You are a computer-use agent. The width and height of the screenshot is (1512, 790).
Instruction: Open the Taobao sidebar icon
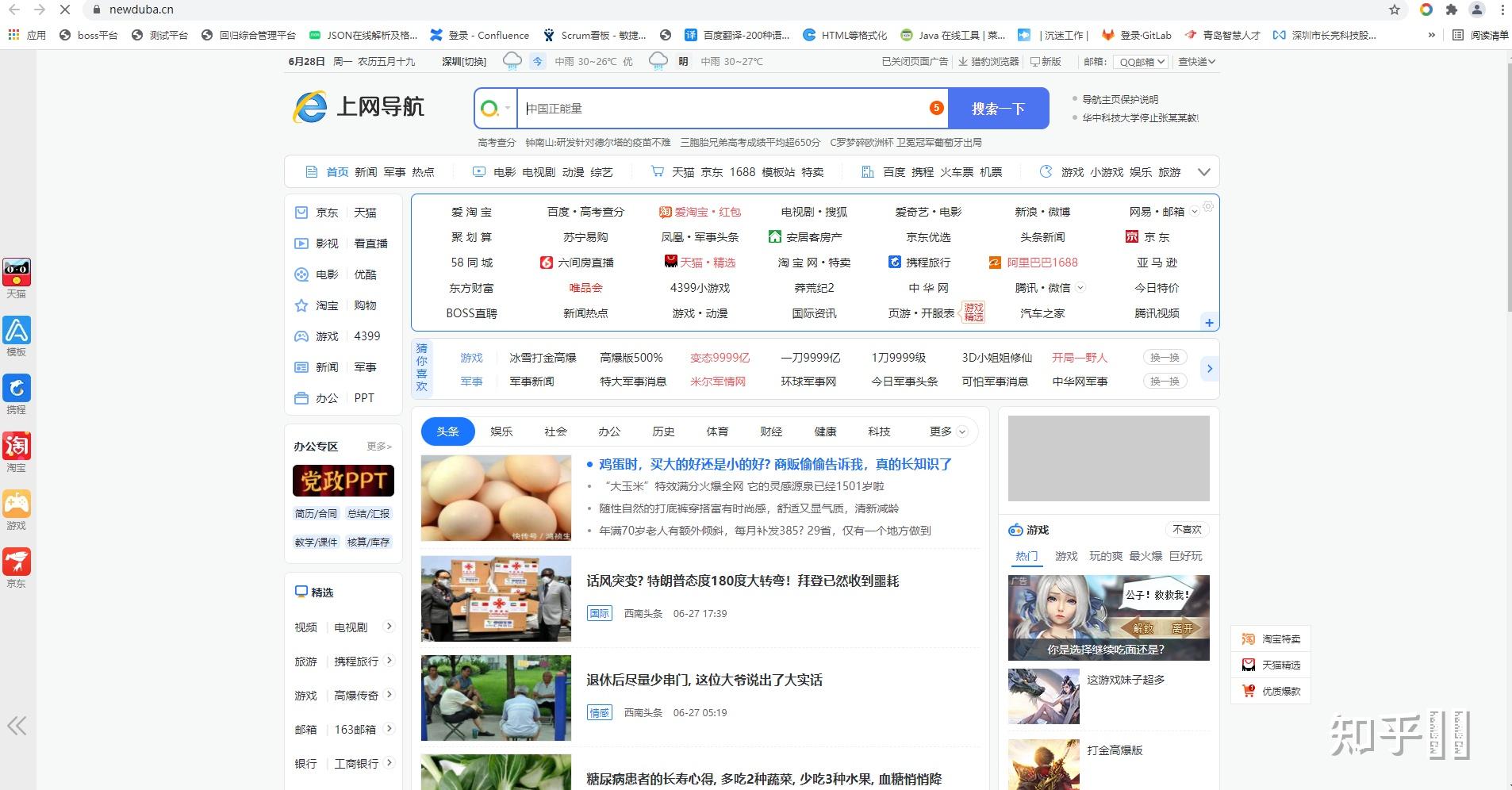coord(17,447)
